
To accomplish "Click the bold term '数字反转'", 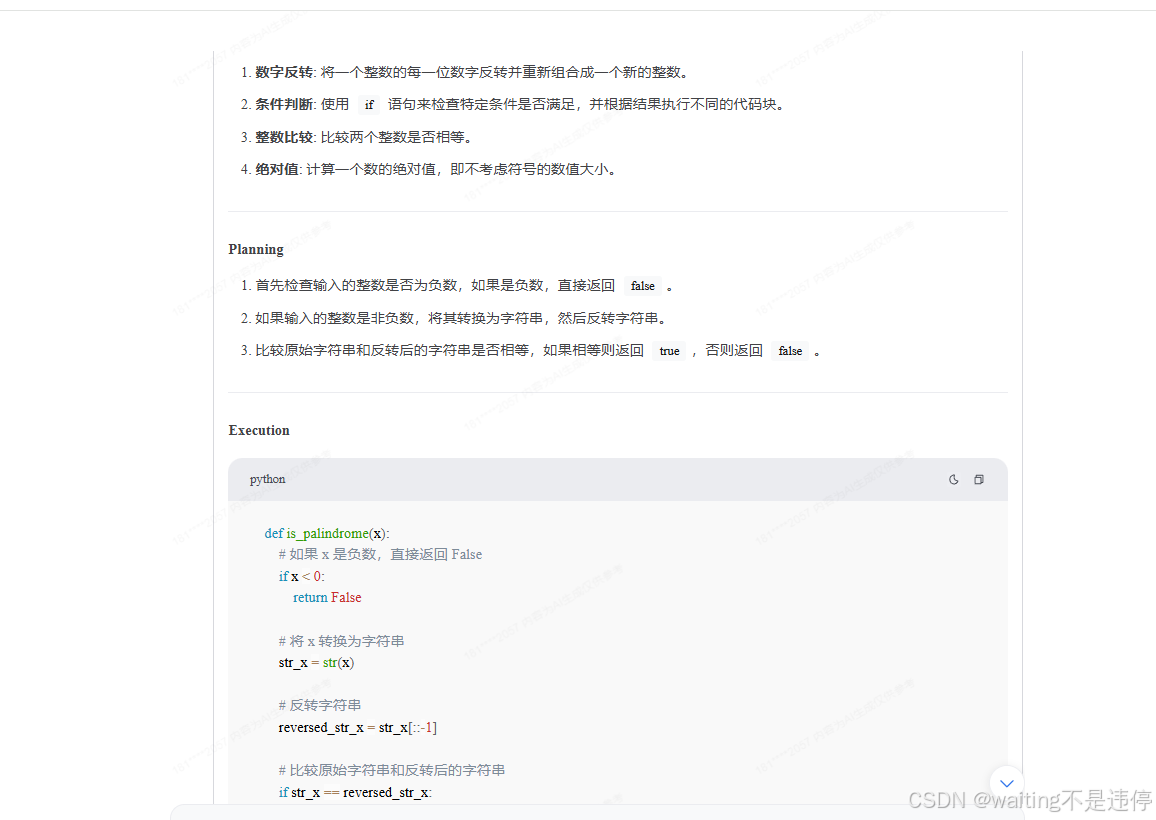I will point(284,72).
